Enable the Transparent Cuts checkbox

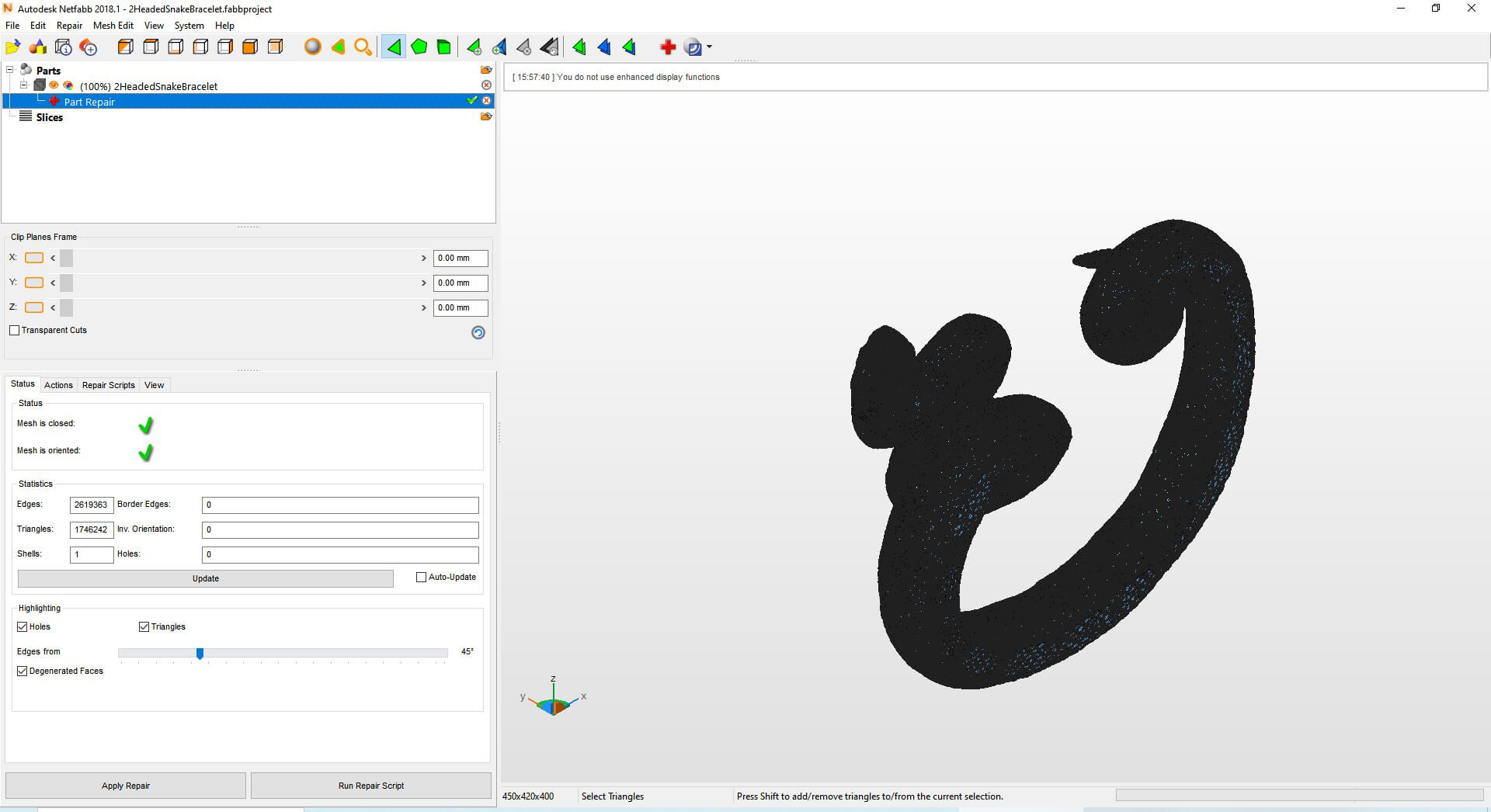pyautogui.click(x=15, y=331)
